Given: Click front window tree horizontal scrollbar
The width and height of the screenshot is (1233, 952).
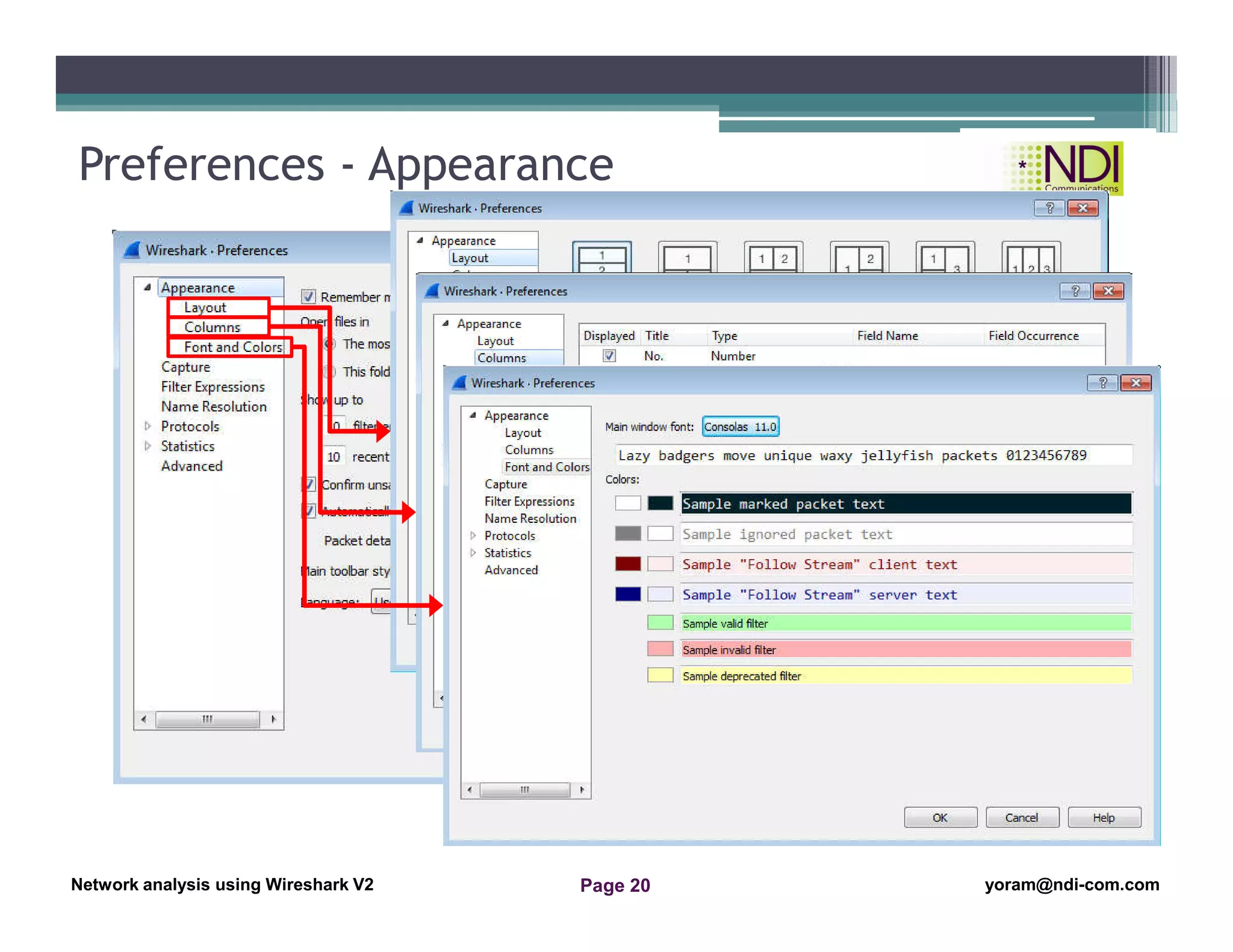Looking at the screenshot, I should click(x=526, y=790).
